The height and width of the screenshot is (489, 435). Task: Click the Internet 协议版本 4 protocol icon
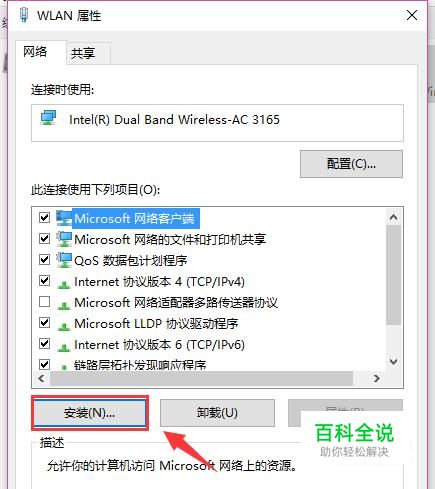pos(64,284)
